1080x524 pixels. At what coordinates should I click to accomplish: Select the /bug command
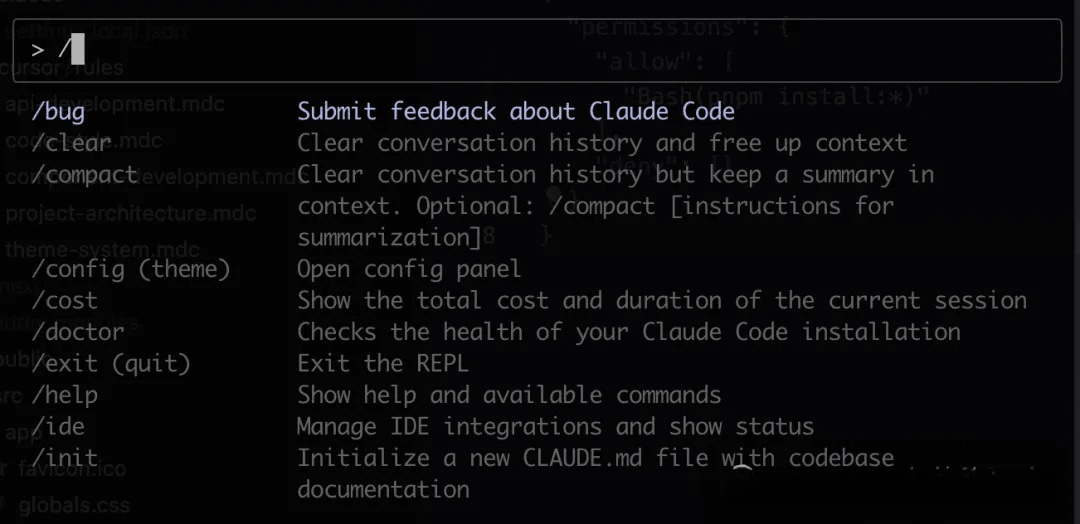pyautogui.click(x=58, y=112)
